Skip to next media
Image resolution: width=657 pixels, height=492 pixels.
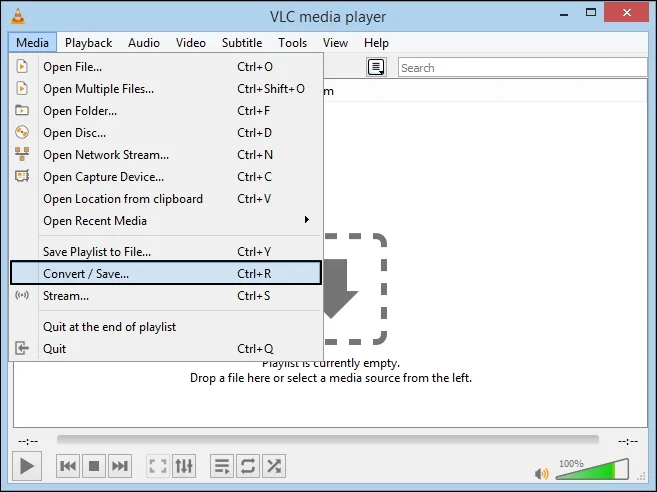120,466
